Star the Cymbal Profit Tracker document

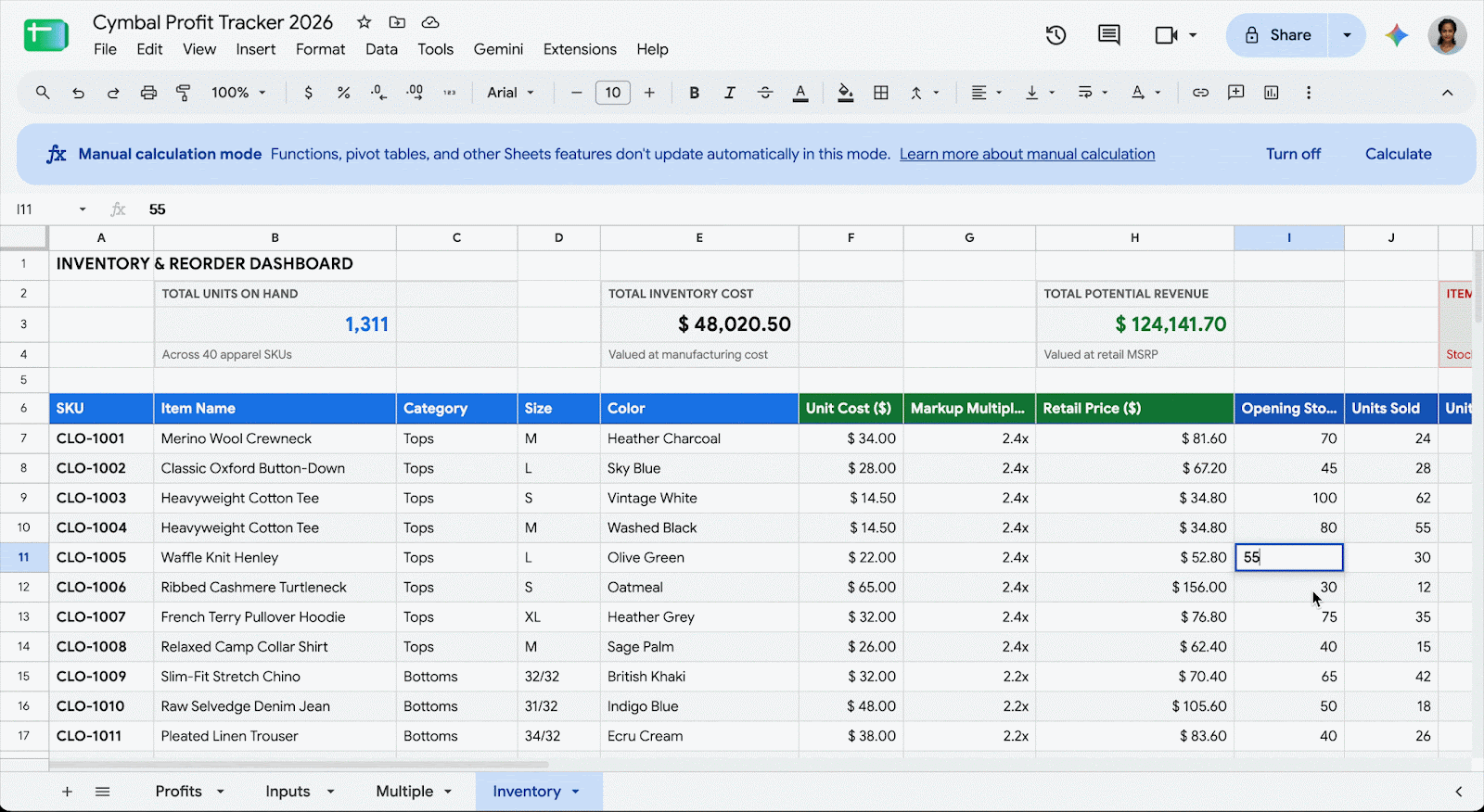click(365, 22)
